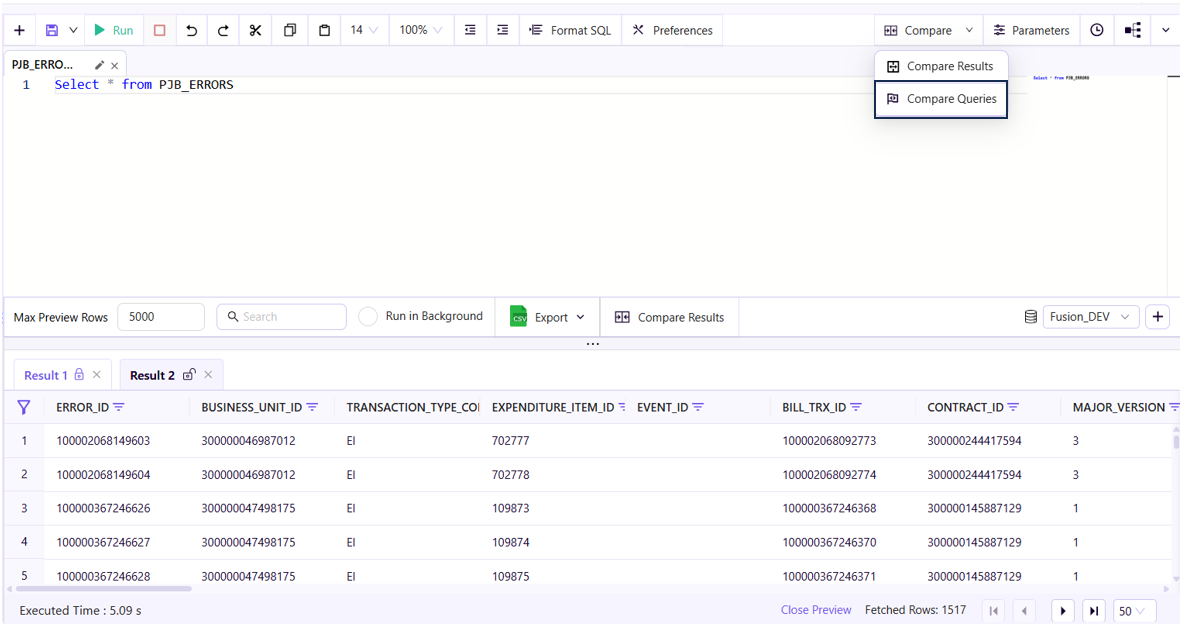Open the font size 14 dropdown
The height and width of the screenshot is (628, 1180).
click(x=364, y=30)
